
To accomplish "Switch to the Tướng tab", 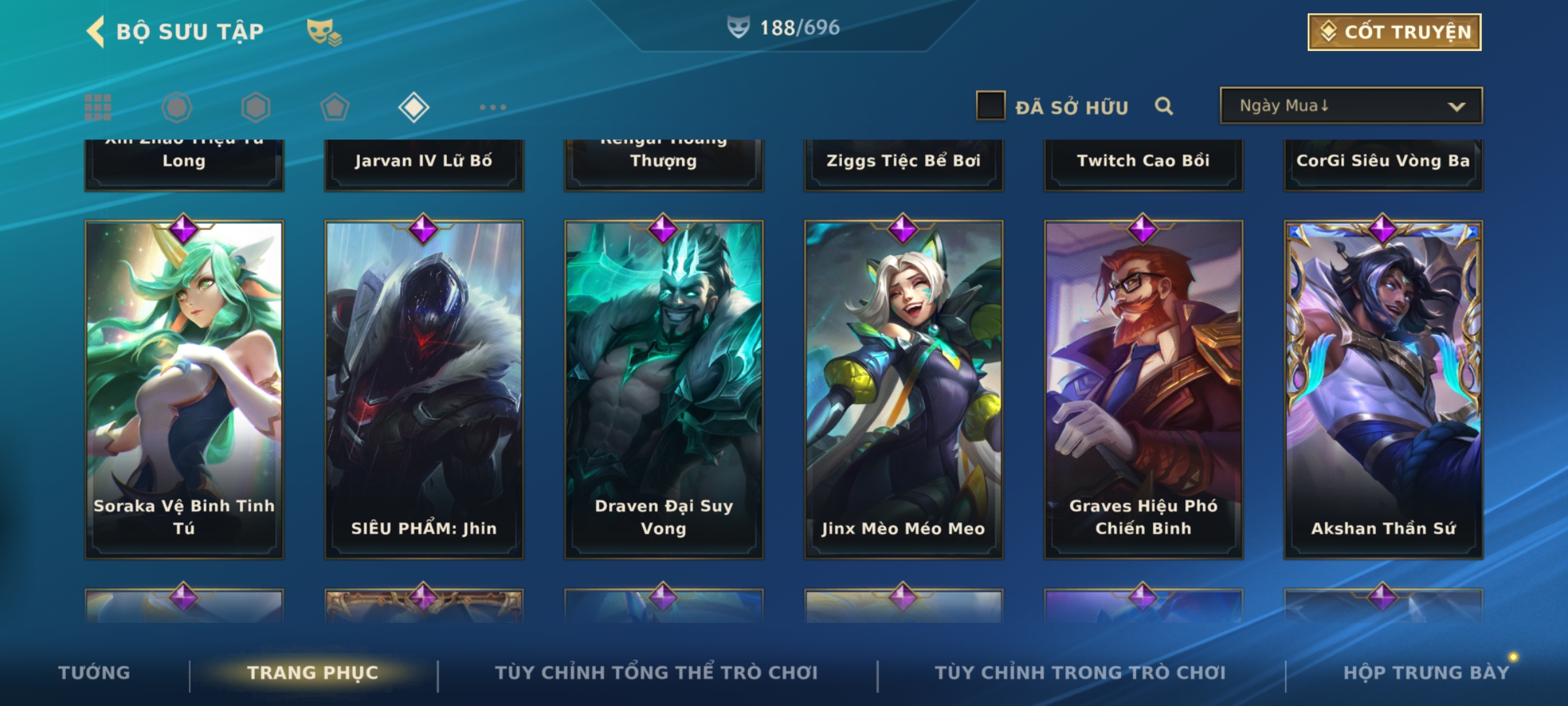I will (x=94, y=673).
